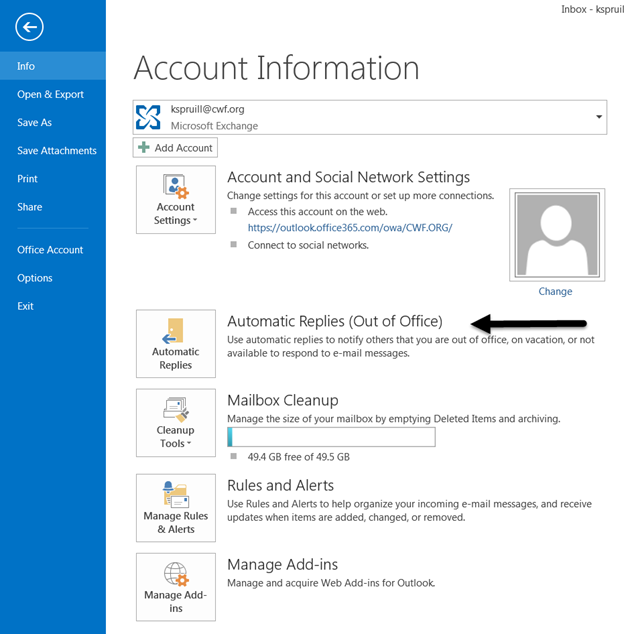The height and width of the screenshot is (634, 624).
Task: Click Exit in the sidebar
Action: (53, 306)
